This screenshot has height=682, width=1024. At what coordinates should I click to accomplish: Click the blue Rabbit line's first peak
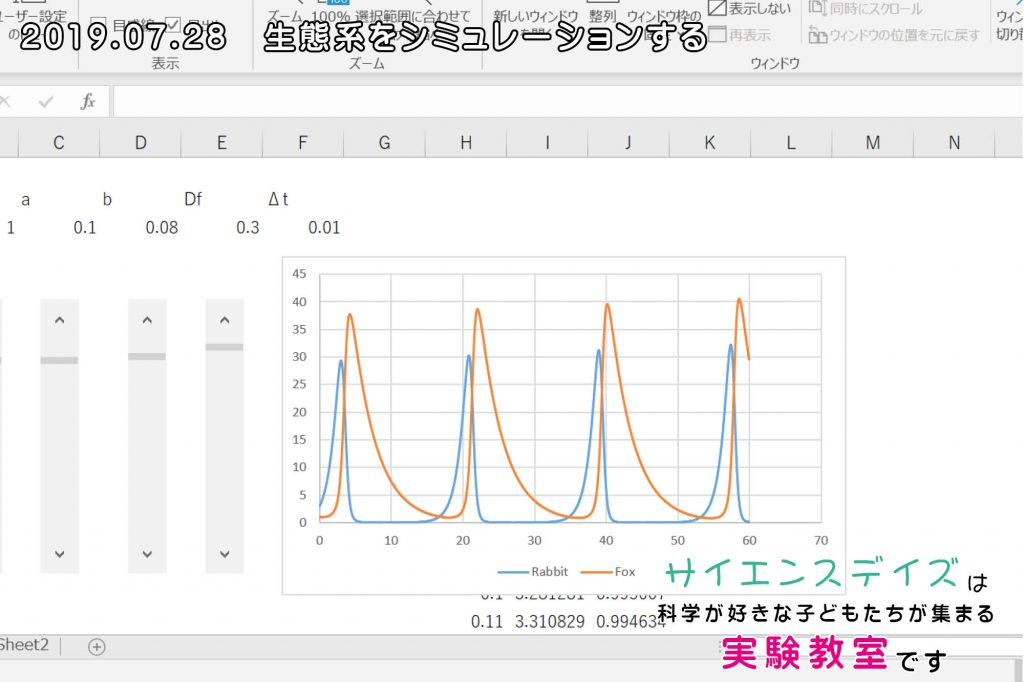341,361
